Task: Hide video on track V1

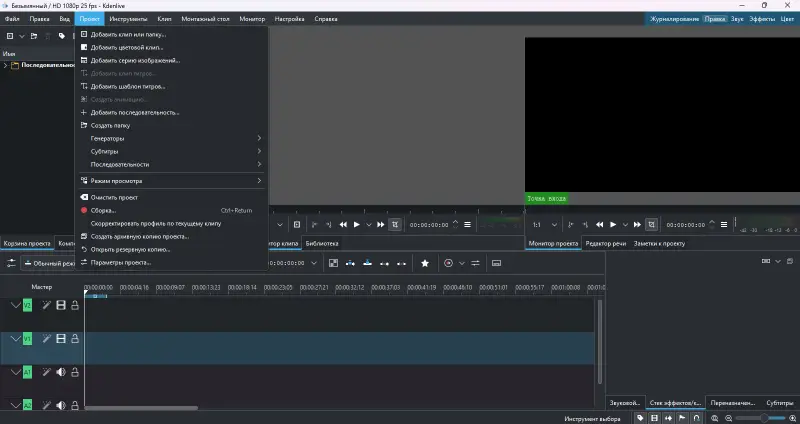Action: [61, 338]
